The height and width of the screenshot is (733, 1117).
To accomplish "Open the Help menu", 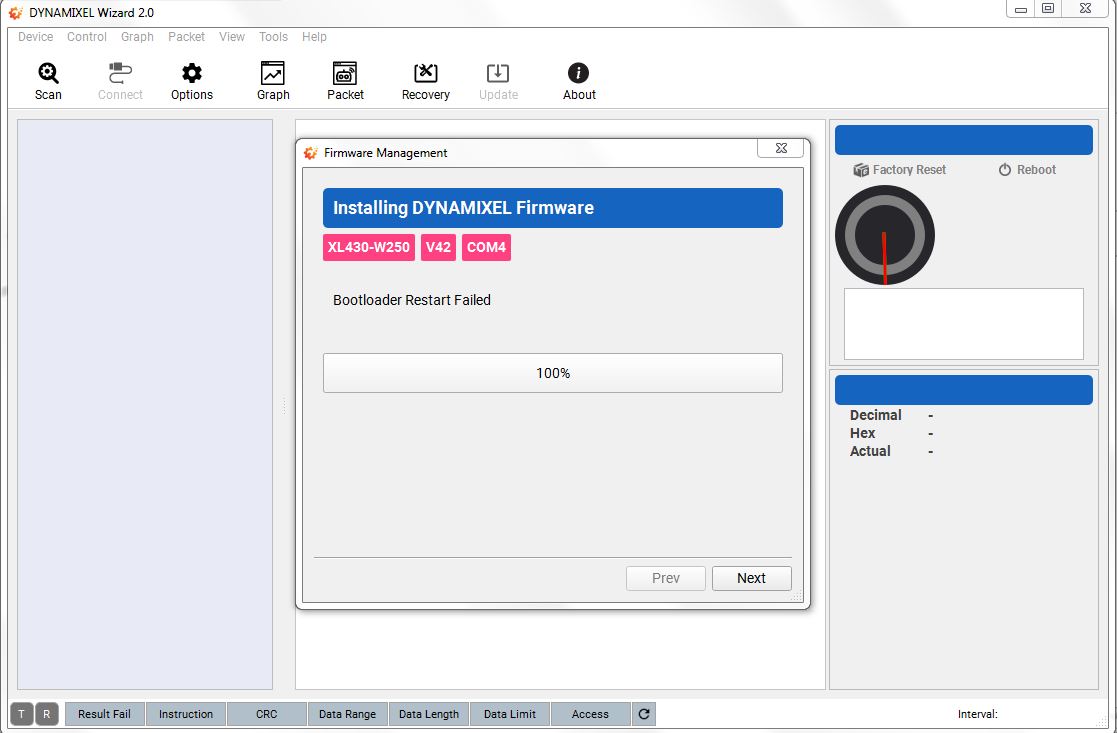I will click(314, 37).
